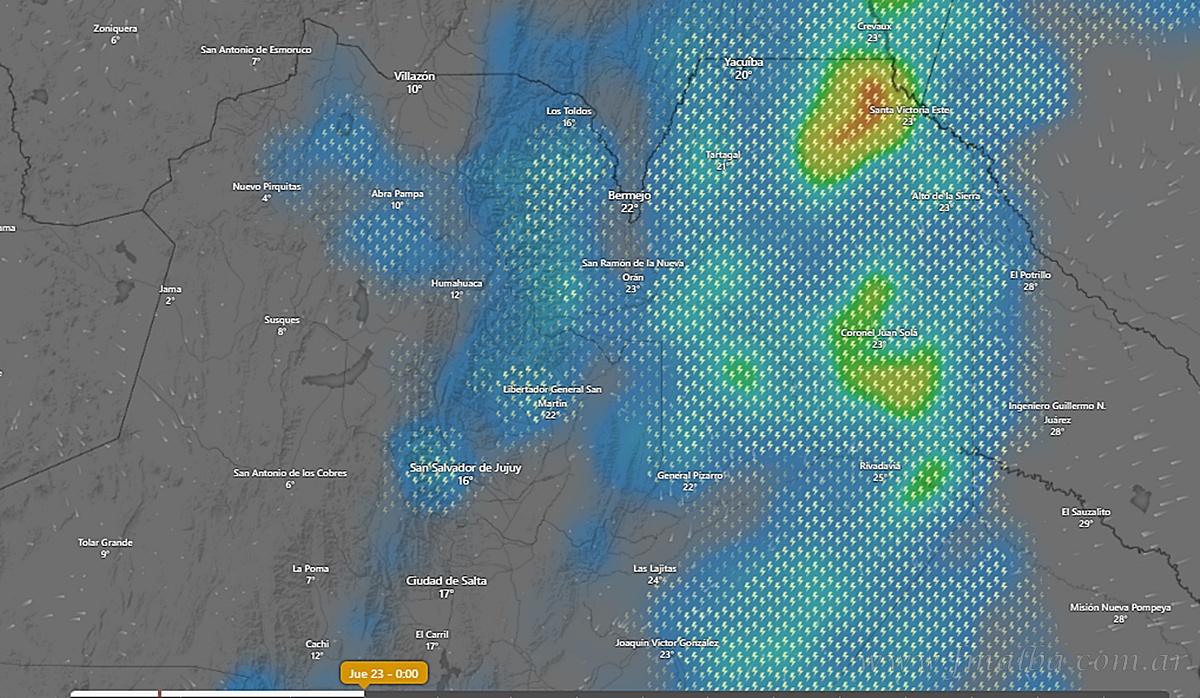Click Coronel Juan Solá on the map

(x=878, y=333)
